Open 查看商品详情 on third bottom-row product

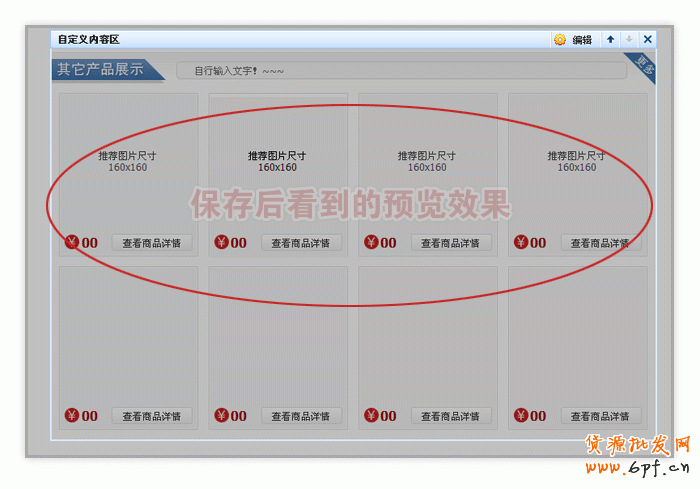click(x=451, y=416)
